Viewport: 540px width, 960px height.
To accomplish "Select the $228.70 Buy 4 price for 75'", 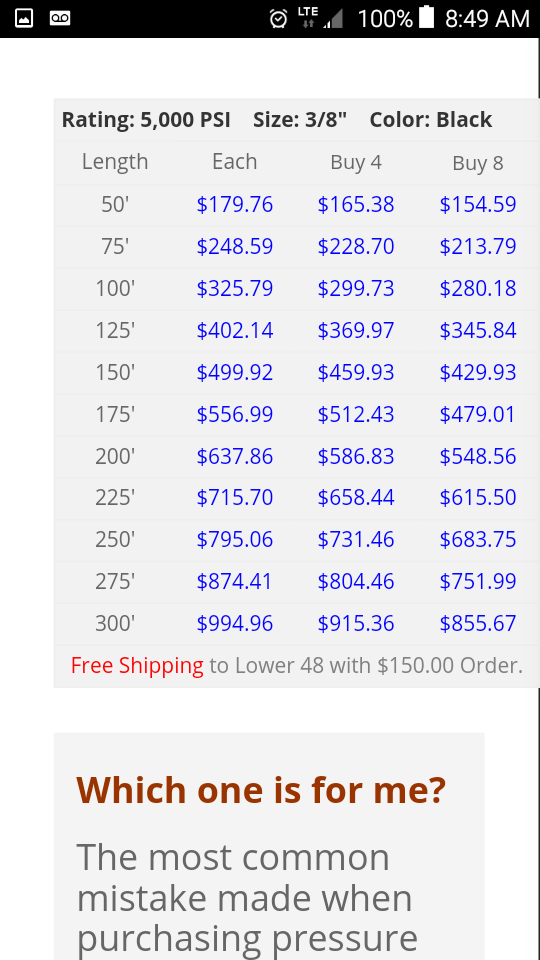I will click(x=356, y=247).
